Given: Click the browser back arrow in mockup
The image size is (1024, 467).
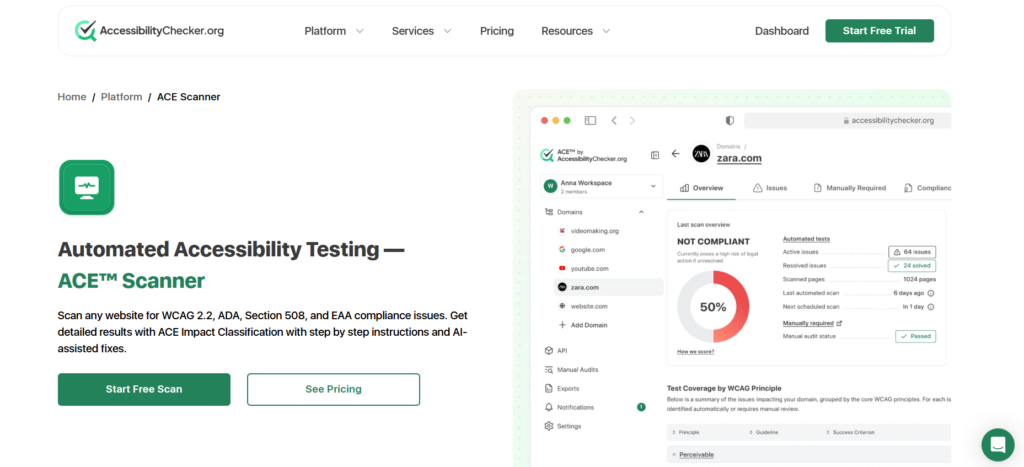Looking at the screenshot, I should coord(614,120).
